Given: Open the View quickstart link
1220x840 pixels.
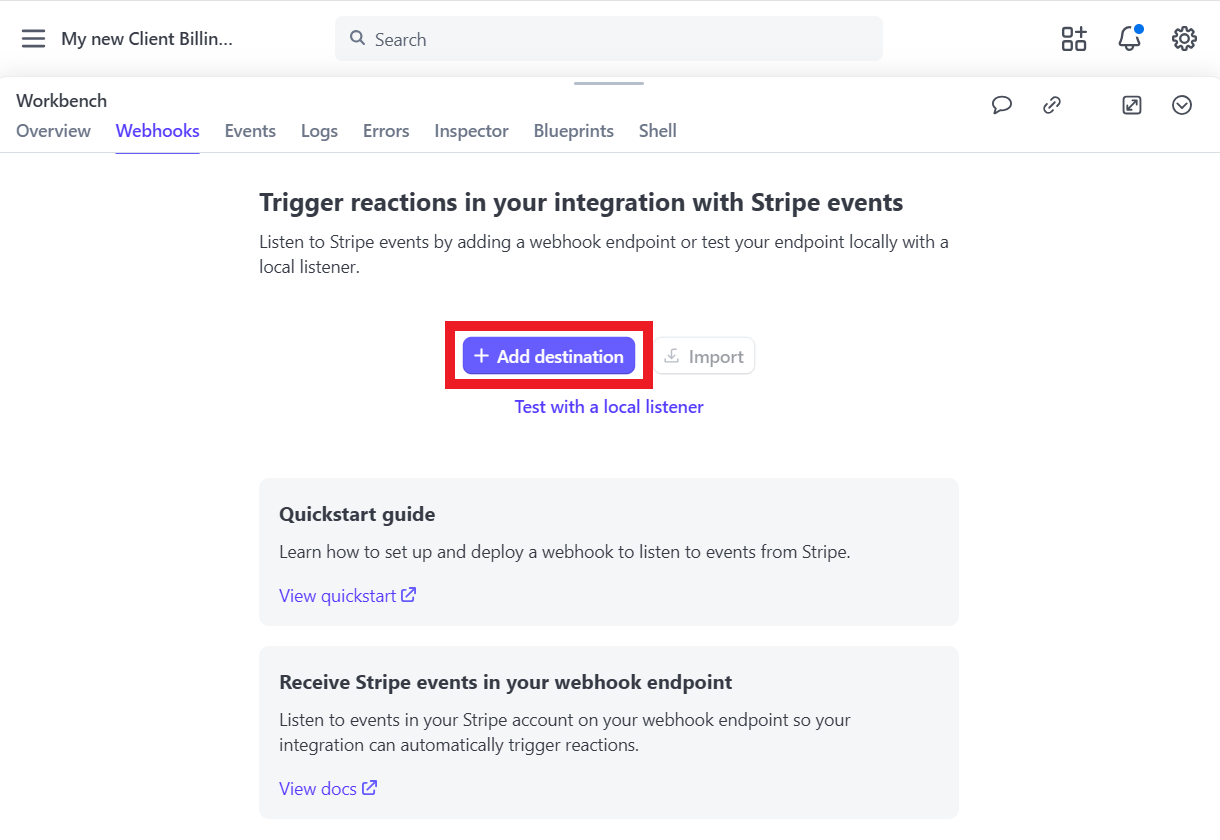Looking at the screenshot, I should point(347,596).
